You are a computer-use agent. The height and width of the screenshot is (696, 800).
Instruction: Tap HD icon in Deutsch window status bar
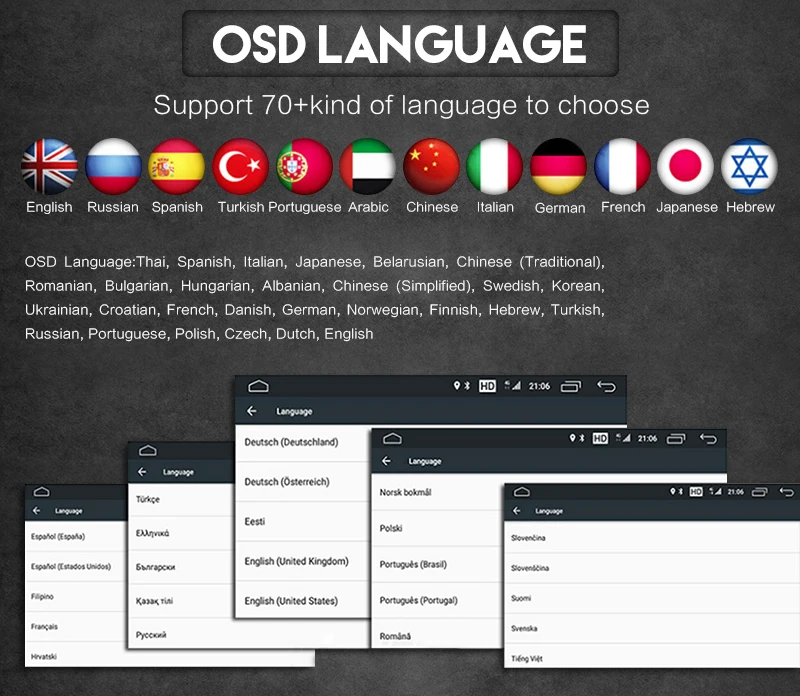pos(487,386)
